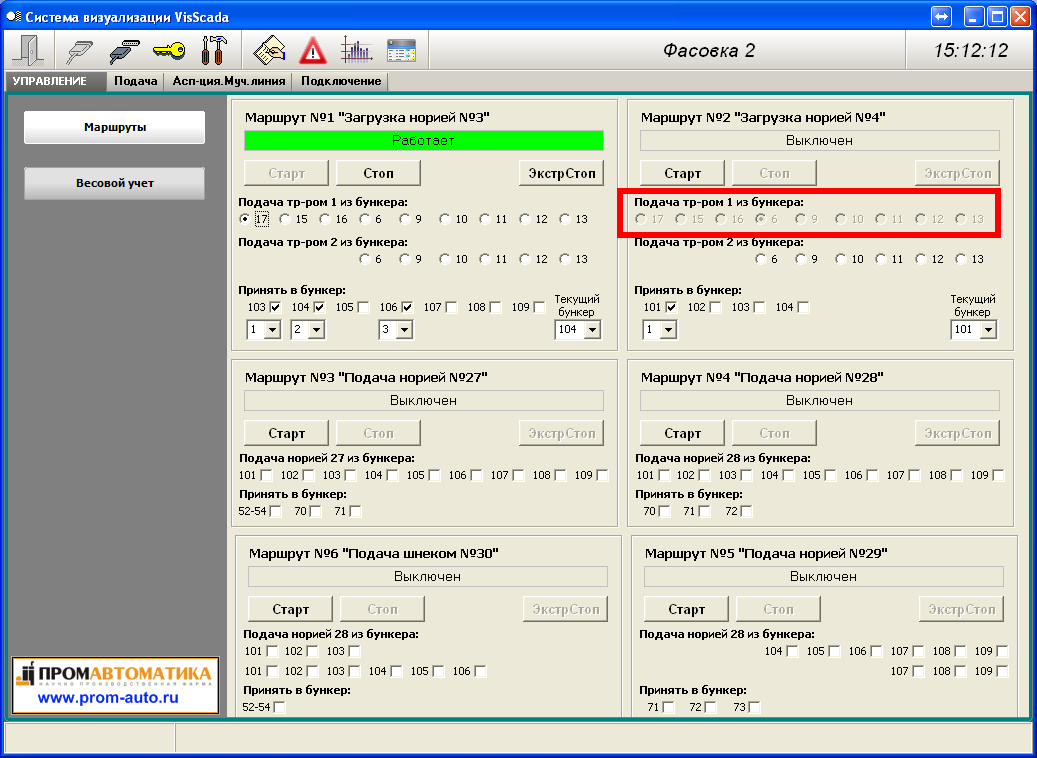Open the Подключение tab
The image size is (1037, 758).
341,81
